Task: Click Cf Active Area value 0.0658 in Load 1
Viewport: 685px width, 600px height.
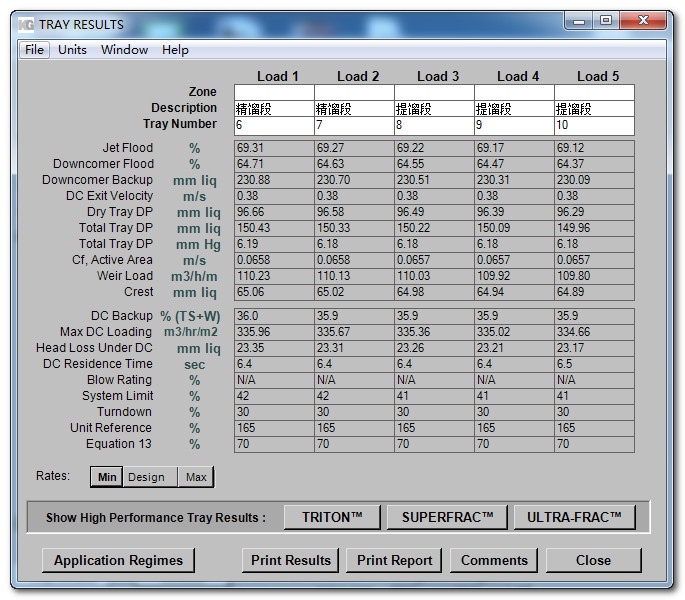Action: tap(274, 260)
